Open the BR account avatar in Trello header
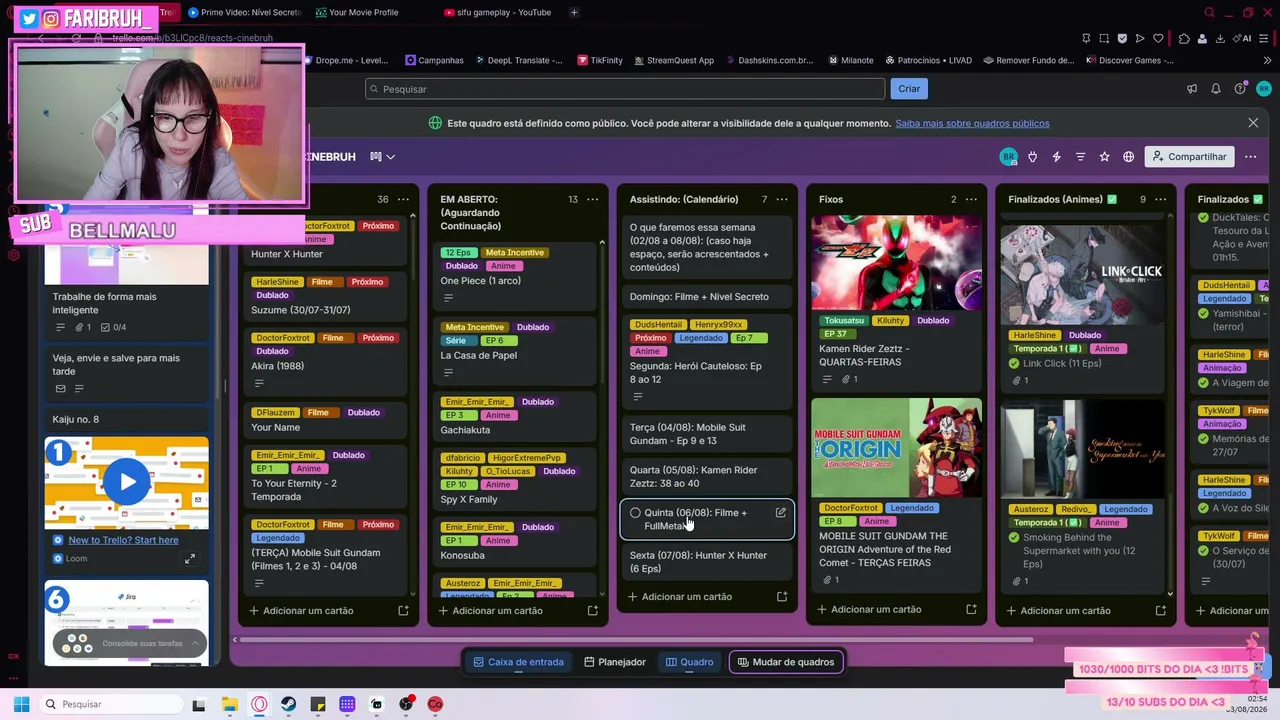 1264,89
